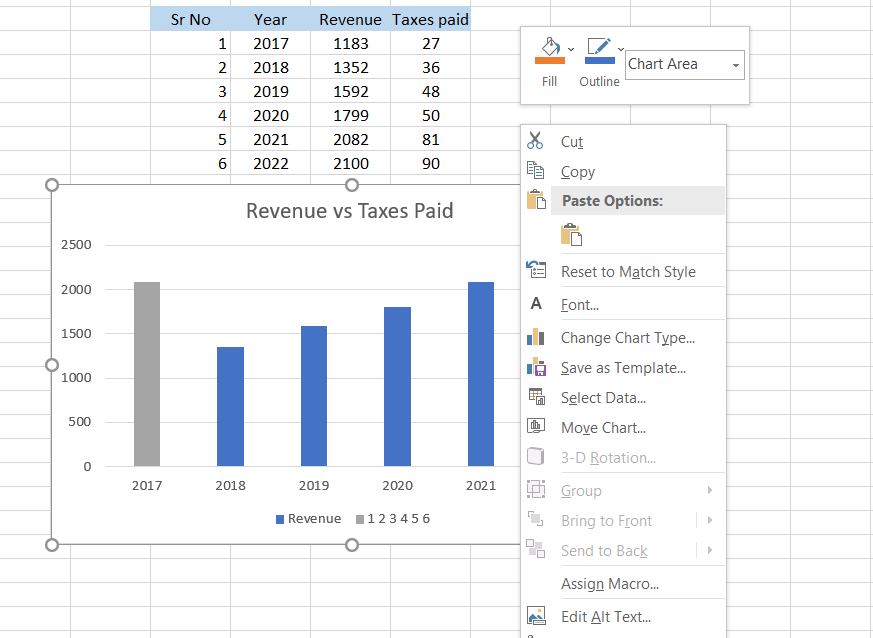This screenshot has width=873, height=638.
Task: Click the chart title Revenue vs Taxes Paid
Action: point(349,211)
